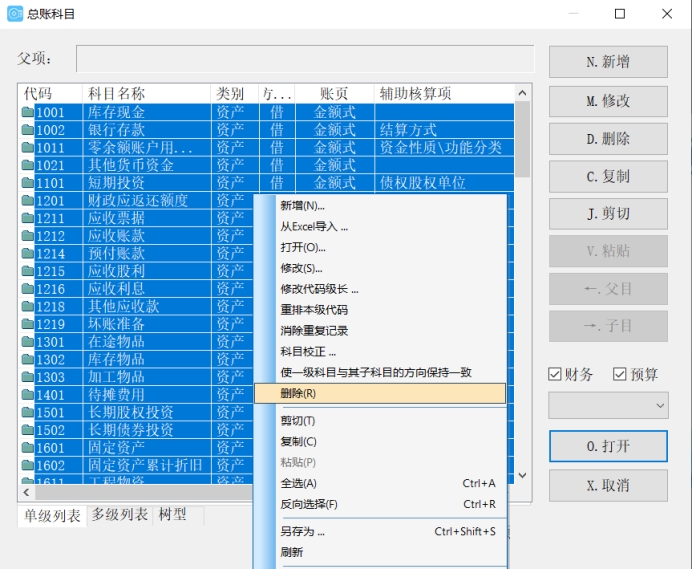Click folder icon beside code 1002
This screenshot has width=693, height=569.
tap(28, 130)
